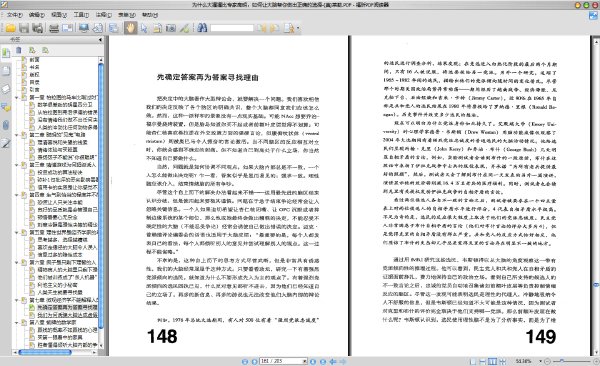
Task: Collapse the 第一章 bookmark node
Action: 17,97
